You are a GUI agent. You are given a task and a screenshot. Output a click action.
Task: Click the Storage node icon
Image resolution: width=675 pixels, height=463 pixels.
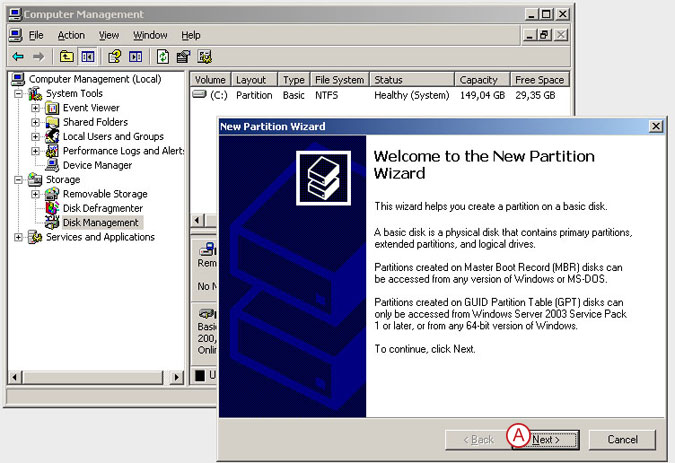(35, 179)
